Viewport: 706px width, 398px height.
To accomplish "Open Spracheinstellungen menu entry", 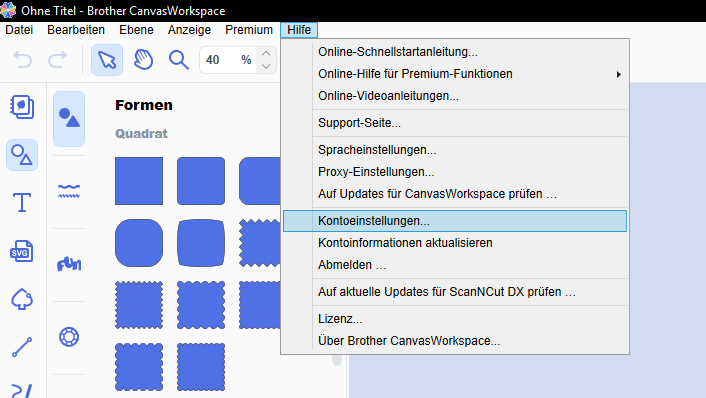I will click(455, 150).
